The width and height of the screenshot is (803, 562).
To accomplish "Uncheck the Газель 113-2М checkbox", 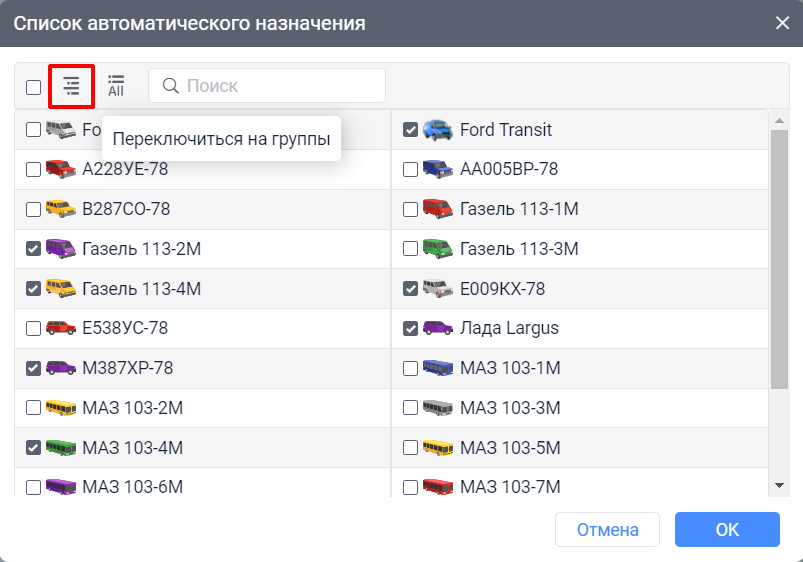I will pyautogui.click(x=33, y=249).
